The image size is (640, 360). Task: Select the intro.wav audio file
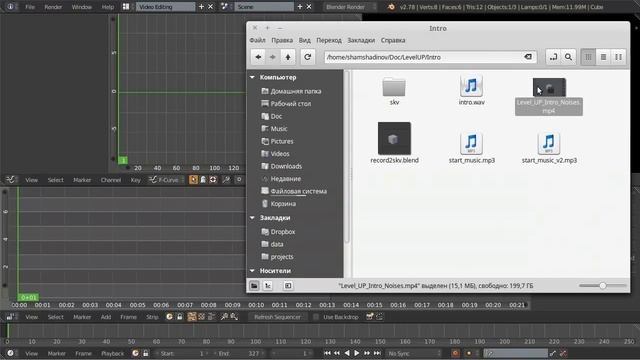click(x=471, y=90)
